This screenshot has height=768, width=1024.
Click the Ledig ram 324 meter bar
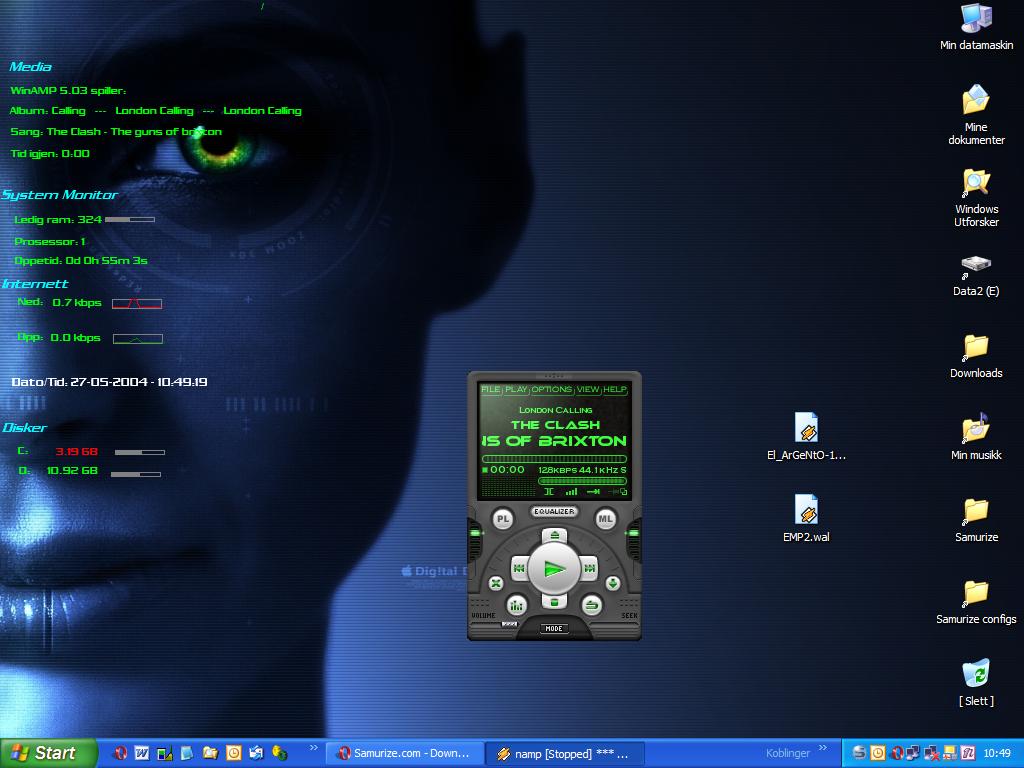point(129,219)
